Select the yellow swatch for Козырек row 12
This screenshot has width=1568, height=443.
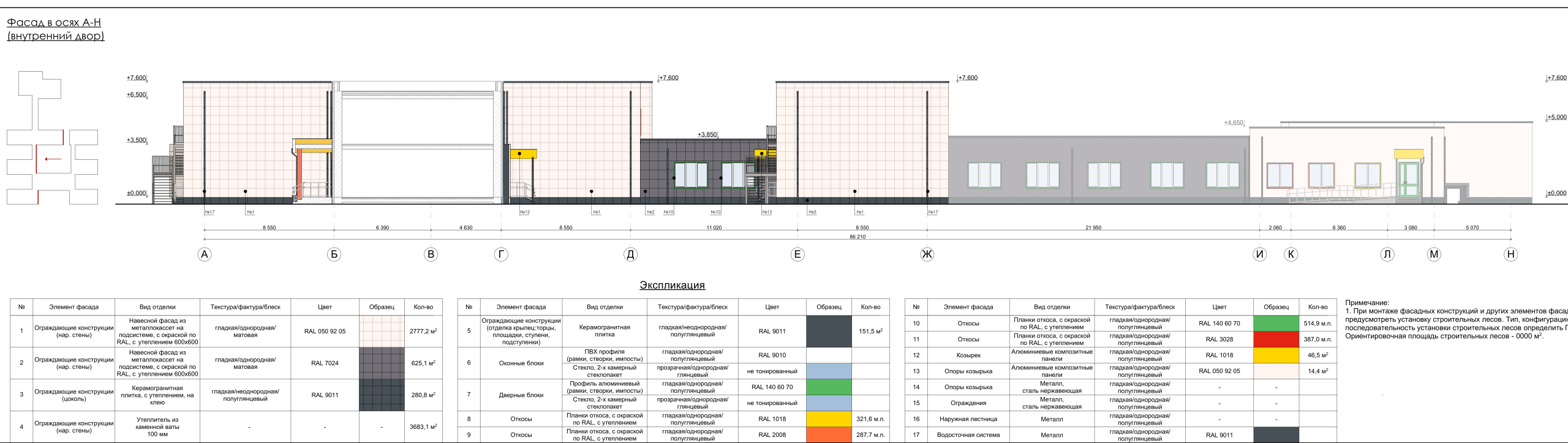1276,355
